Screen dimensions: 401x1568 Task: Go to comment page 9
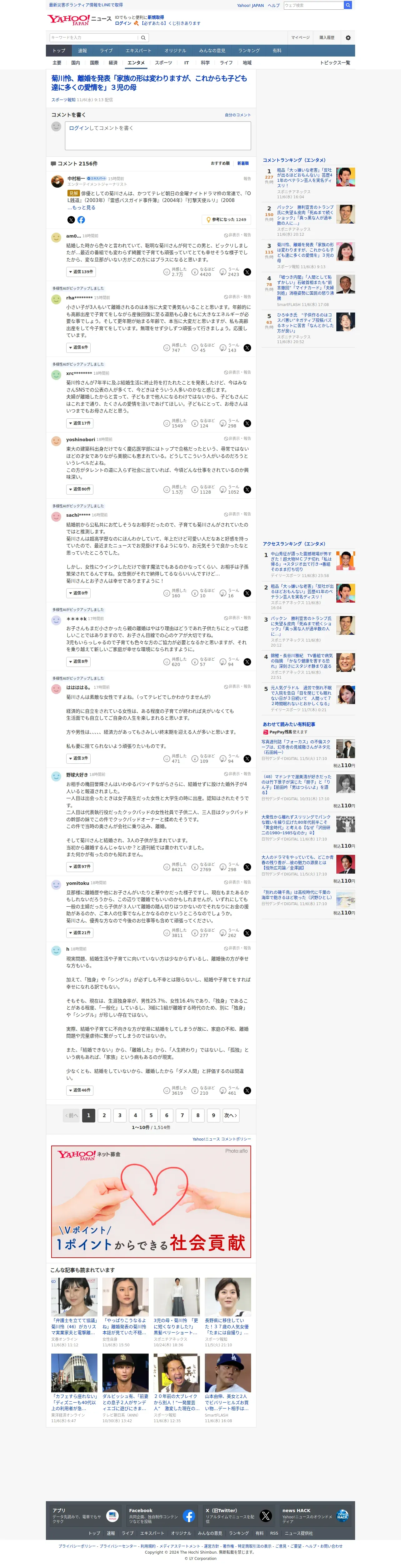point(213,1115)
